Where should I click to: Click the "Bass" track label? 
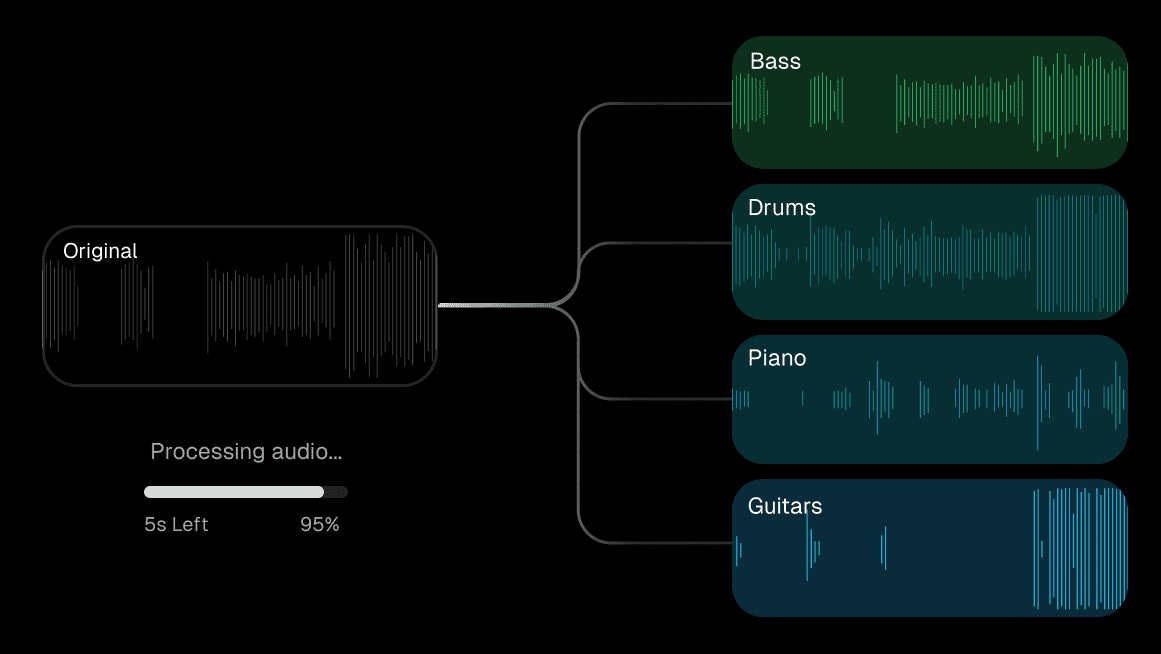tap(775, 61)
